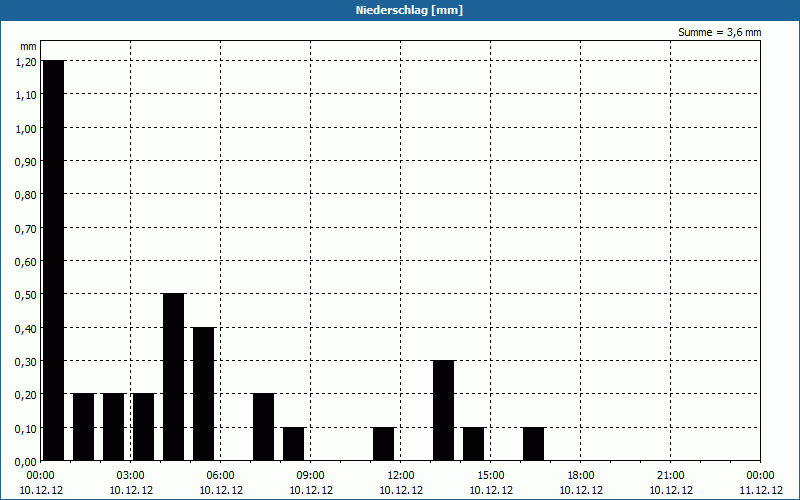Image resolution: width=800 pixels, height=500 pixels.
Task: Click the 0,20 mm bar starting at 03:00
Action: [x=143, y=427]
